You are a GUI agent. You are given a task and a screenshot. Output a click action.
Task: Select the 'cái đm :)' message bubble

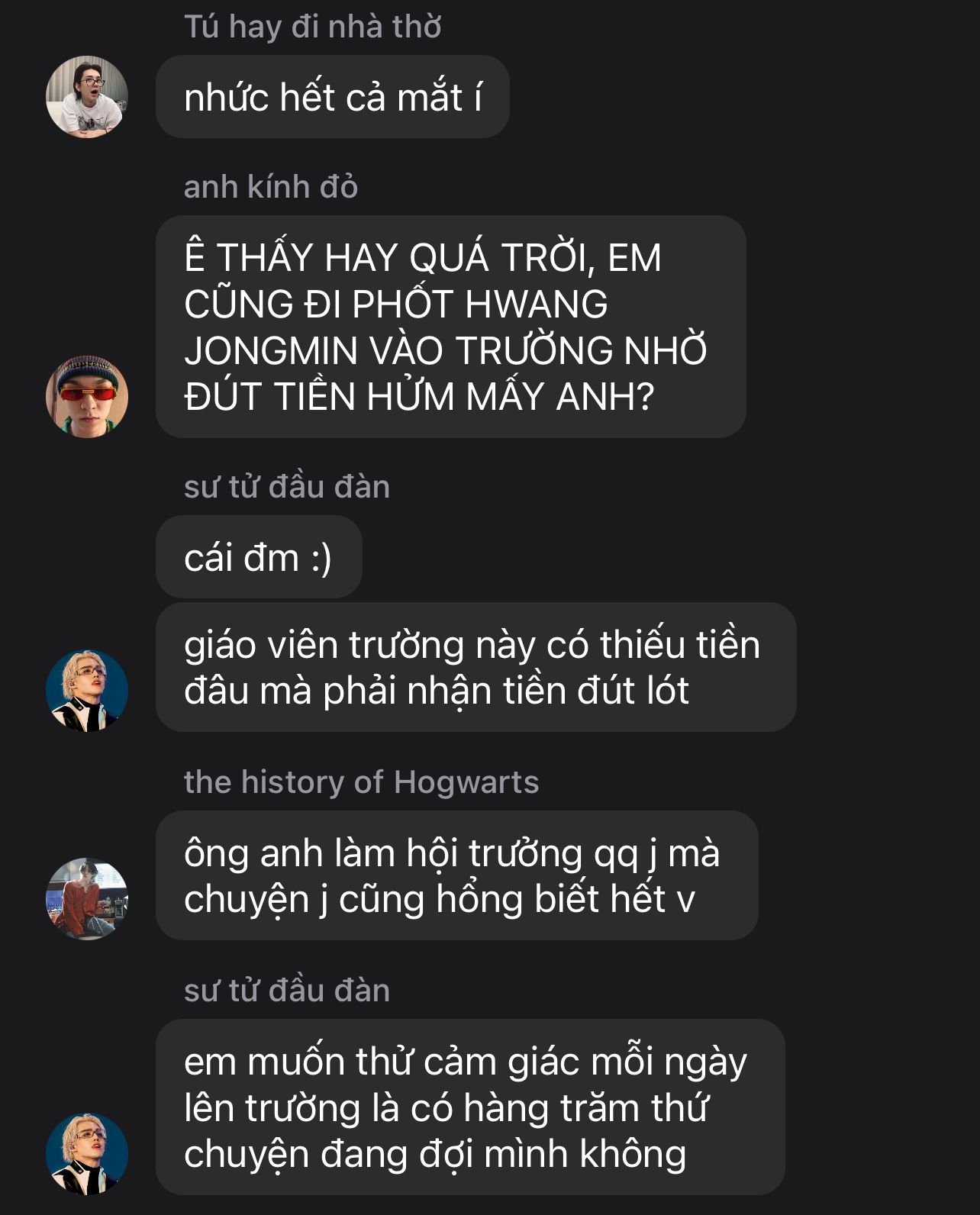(259, 557)
